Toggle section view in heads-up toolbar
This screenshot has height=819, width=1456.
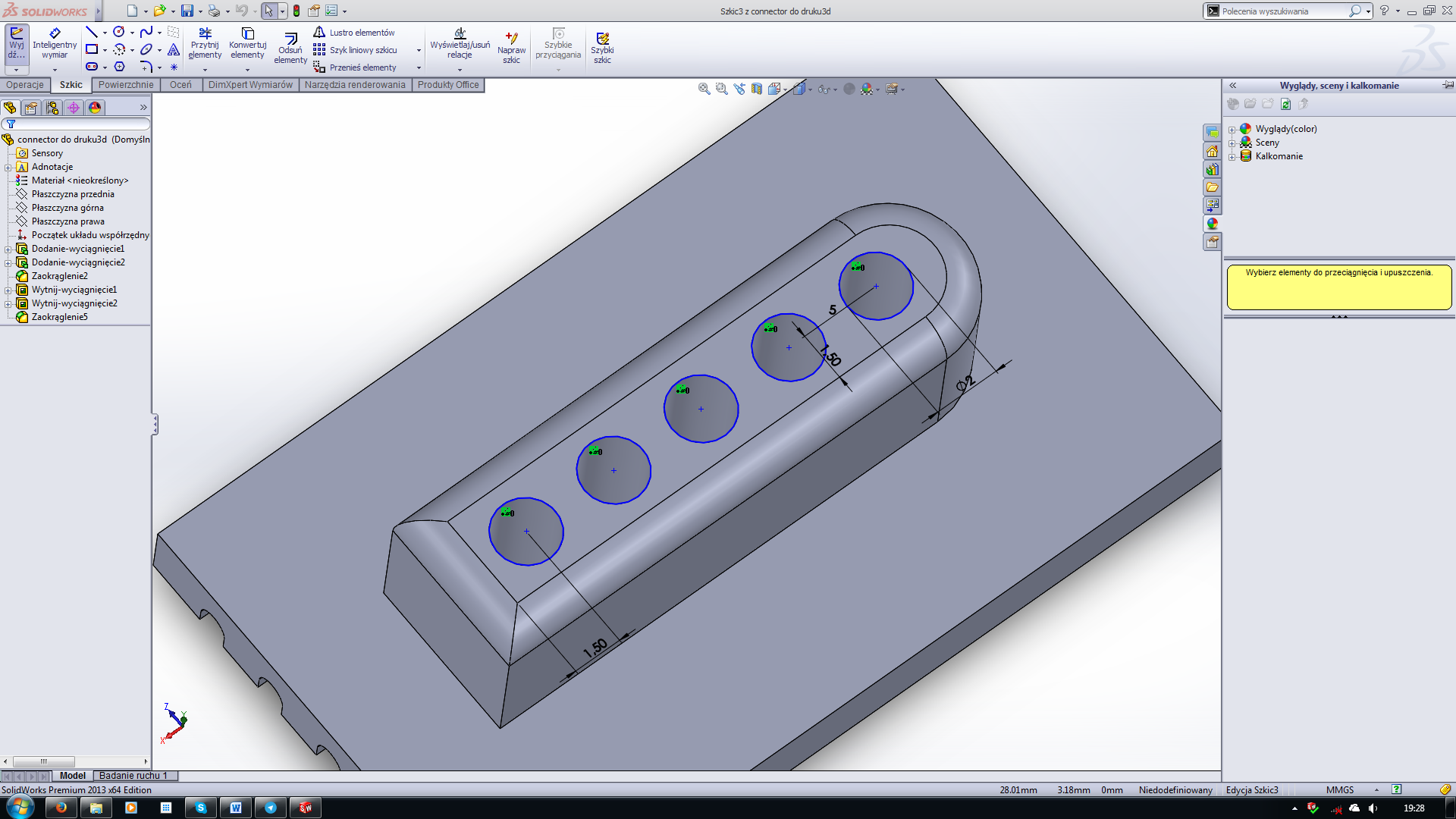coord(756,89)
